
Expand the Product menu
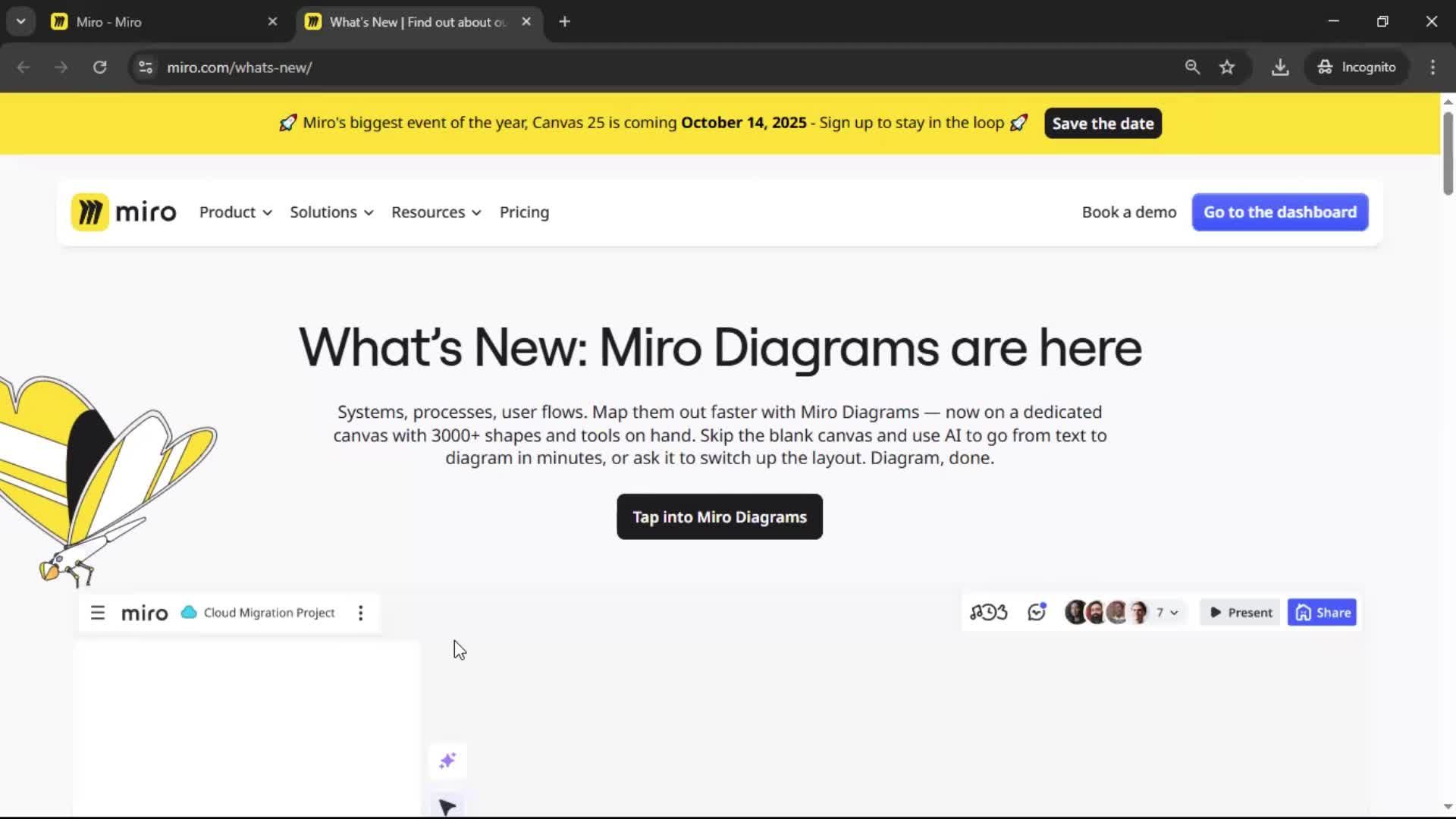tap(235, 212)
